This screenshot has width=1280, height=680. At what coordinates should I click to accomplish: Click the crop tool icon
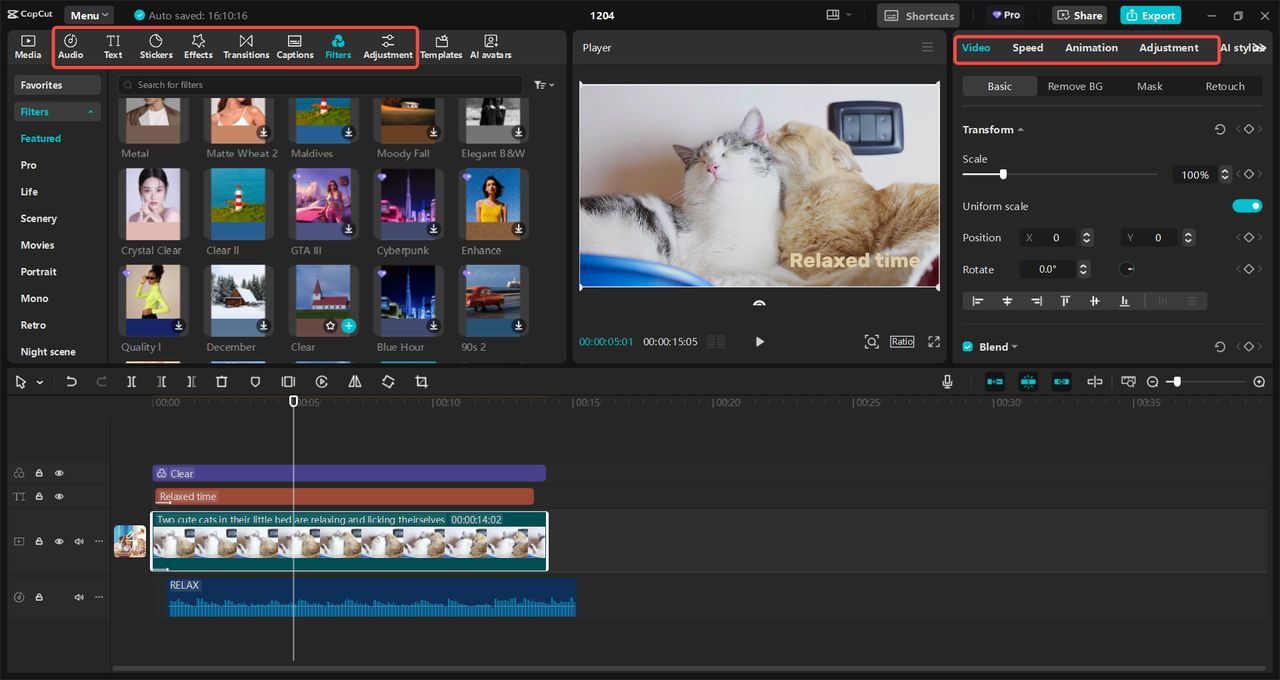421,382
